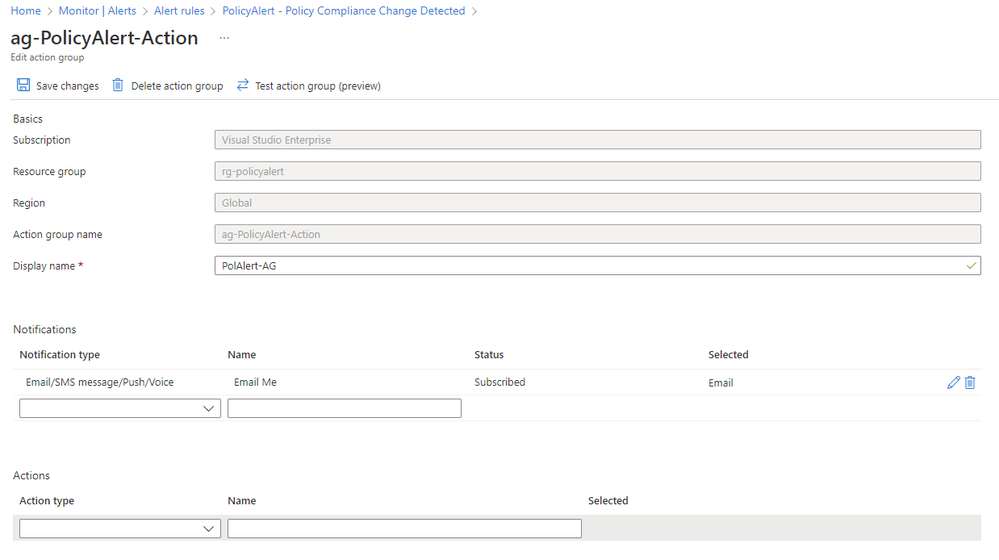Image resolution: width=999 pixels, height=560 pixels.
Task: Click the Notifications 'Selected' column header
Action: (728, 355)
